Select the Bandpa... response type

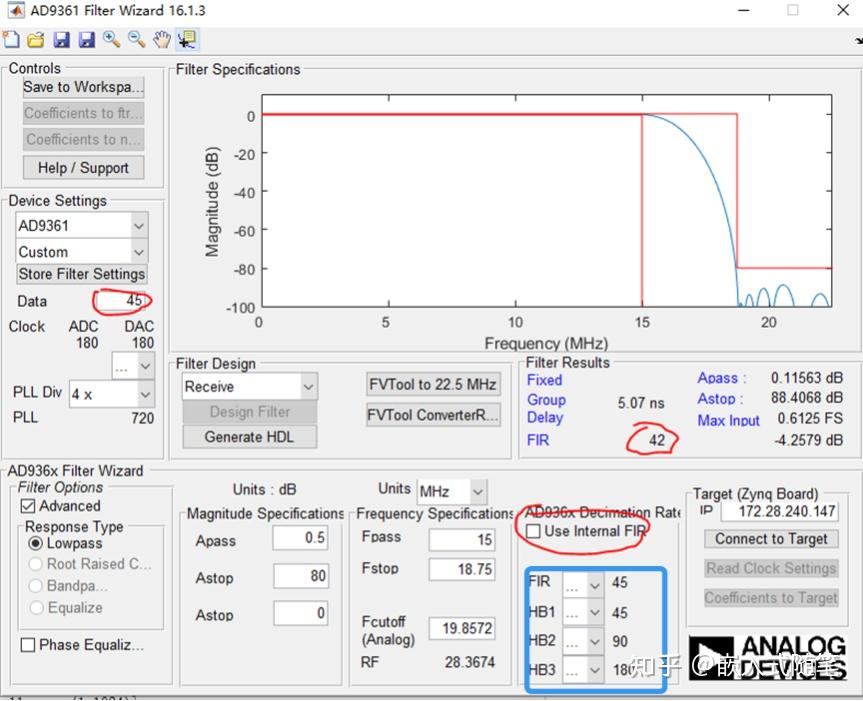(35, 585)
